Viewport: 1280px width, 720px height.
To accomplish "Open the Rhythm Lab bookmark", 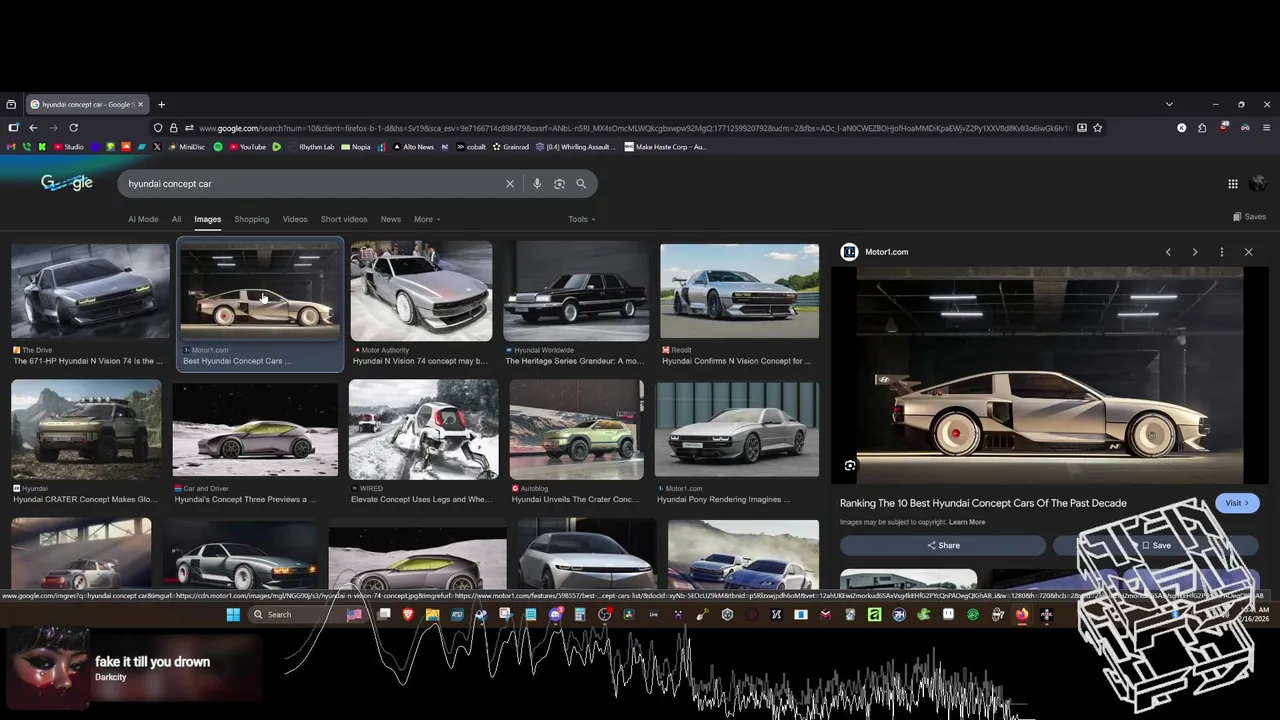I will point(310,147).
